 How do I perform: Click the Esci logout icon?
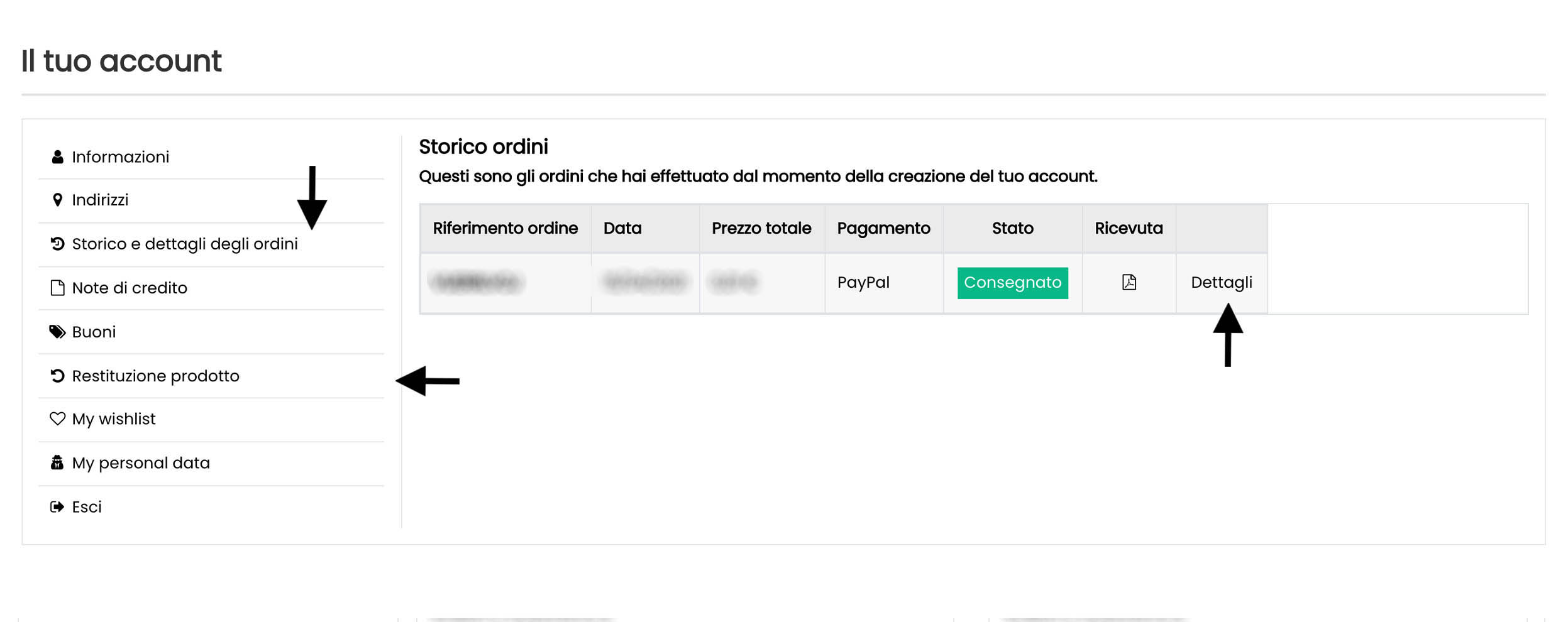click(x=57, y=507)
